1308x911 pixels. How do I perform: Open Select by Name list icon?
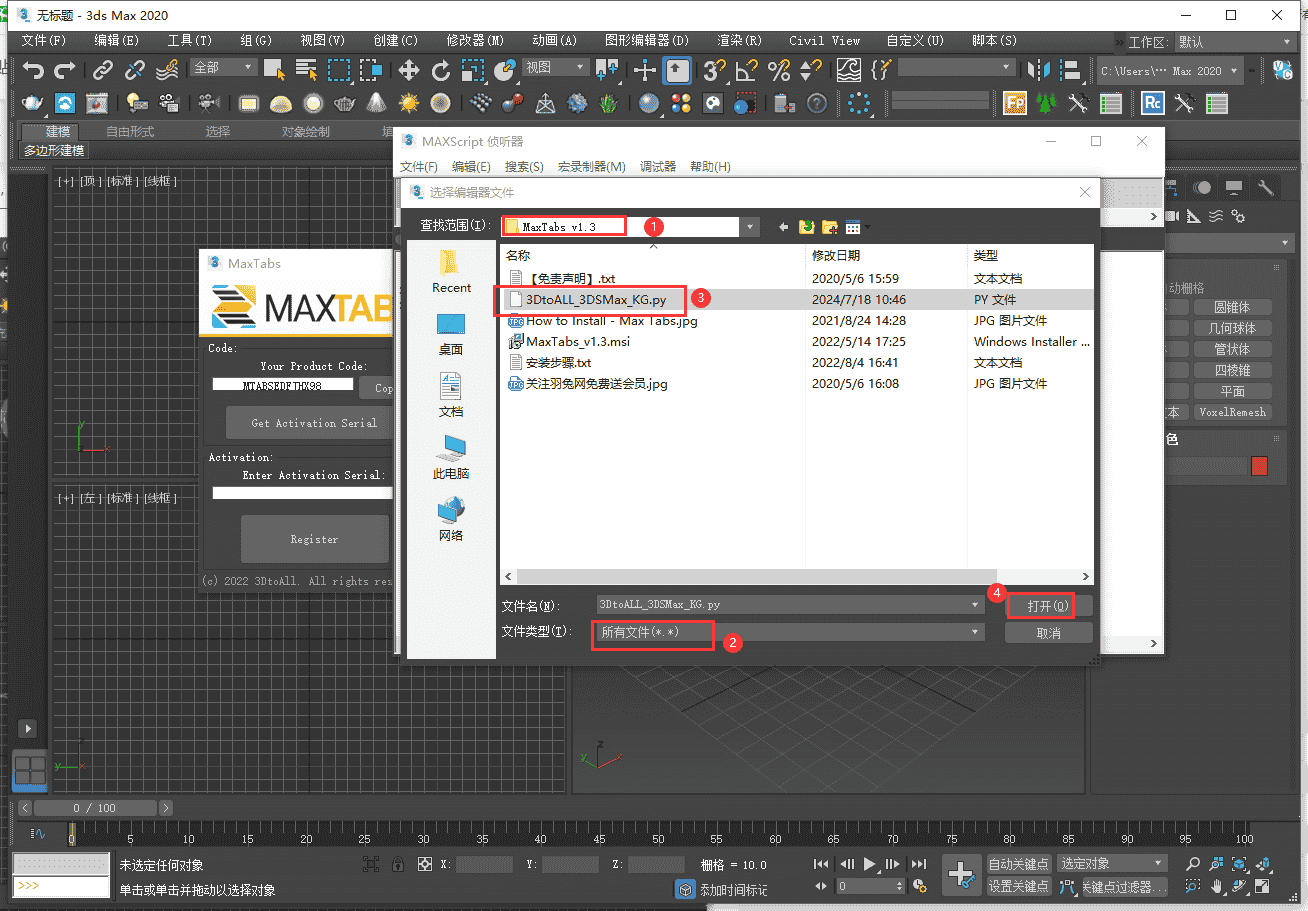click(306, 70)
